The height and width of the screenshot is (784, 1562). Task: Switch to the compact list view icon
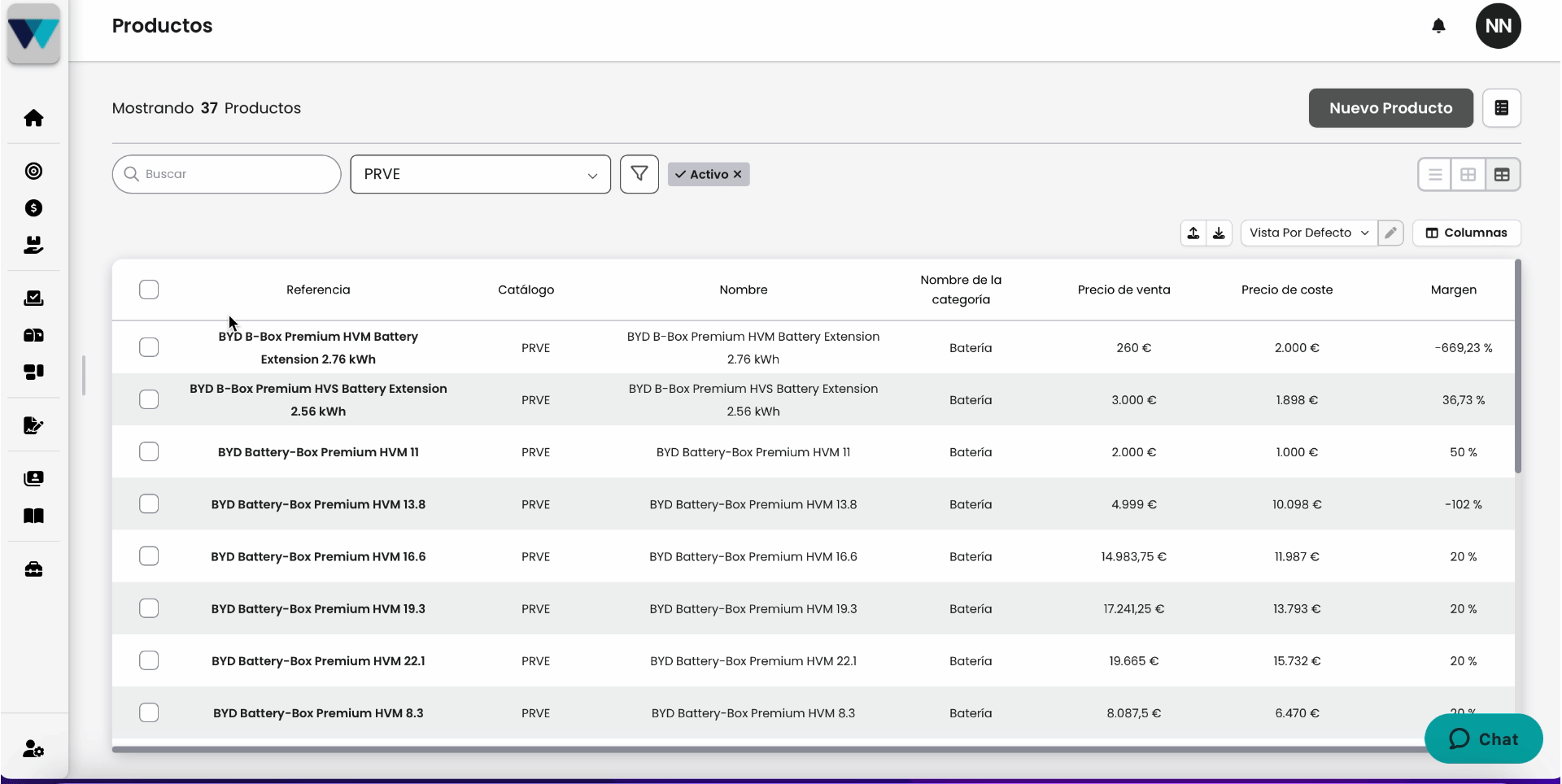[1435, 174]
